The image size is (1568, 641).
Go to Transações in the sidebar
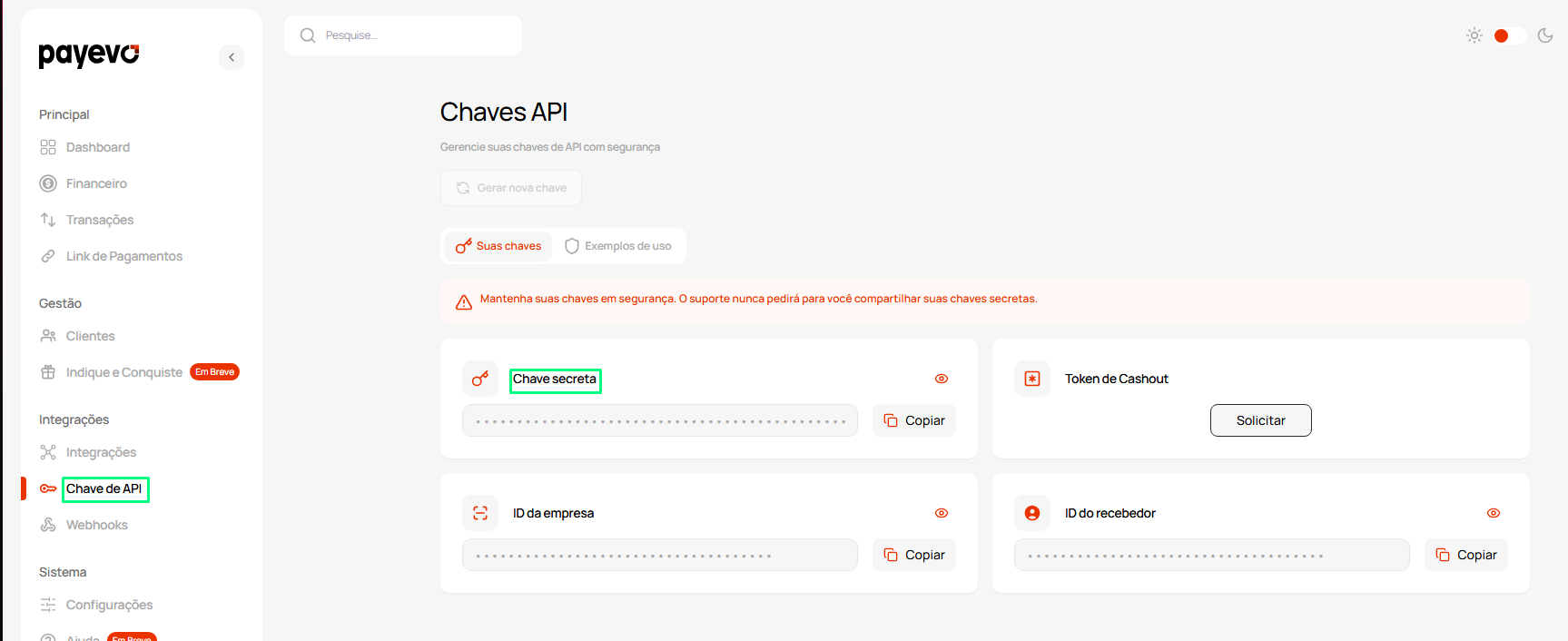coord(100,220)
